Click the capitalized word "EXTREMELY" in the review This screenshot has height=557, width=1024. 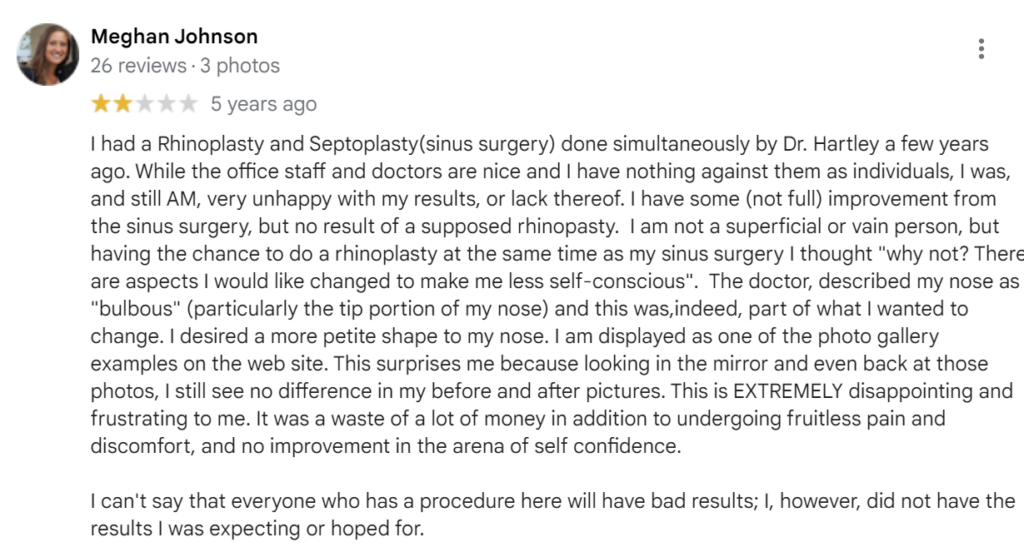coord(788,391)
